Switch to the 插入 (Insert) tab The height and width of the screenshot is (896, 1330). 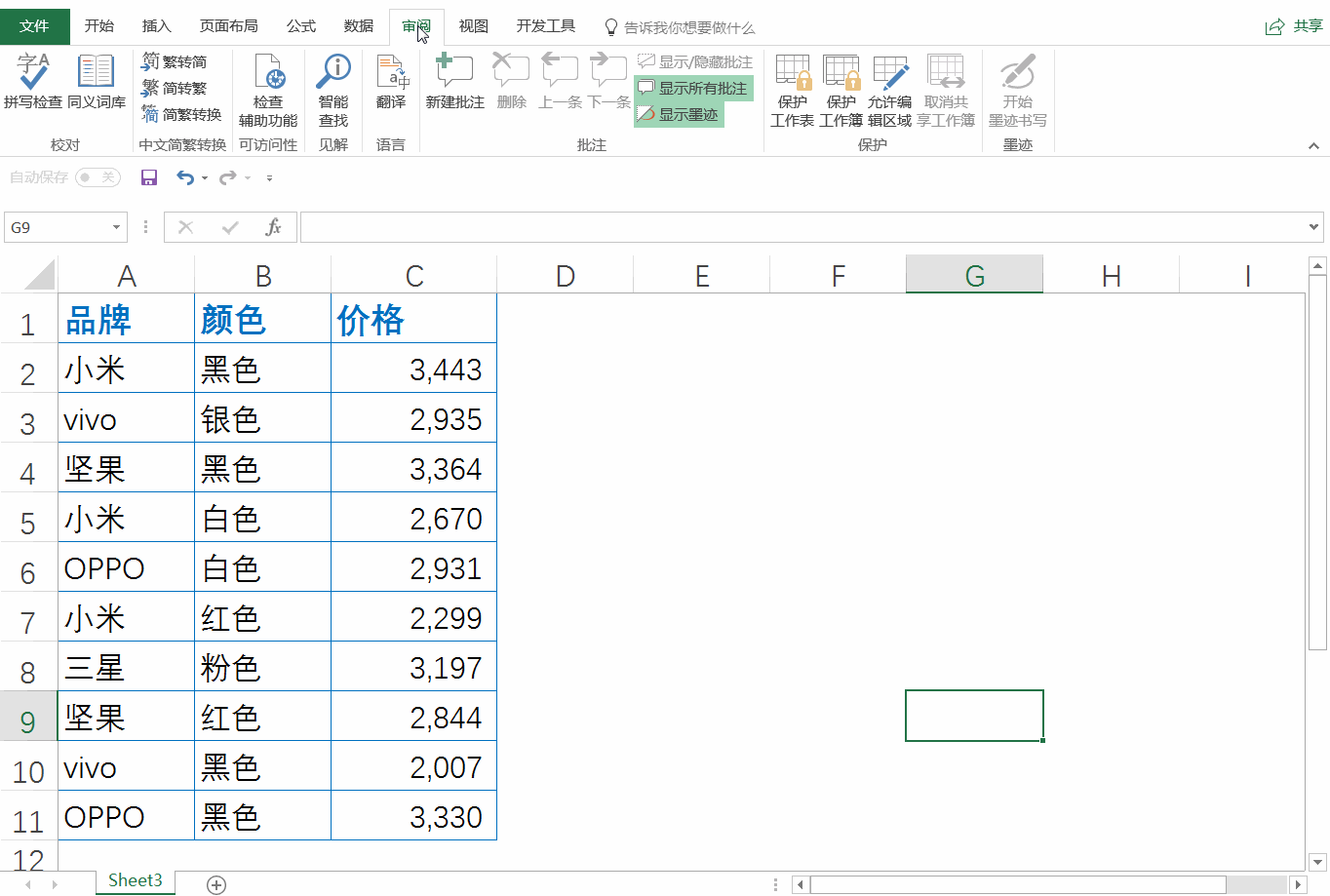coord(157,26)
